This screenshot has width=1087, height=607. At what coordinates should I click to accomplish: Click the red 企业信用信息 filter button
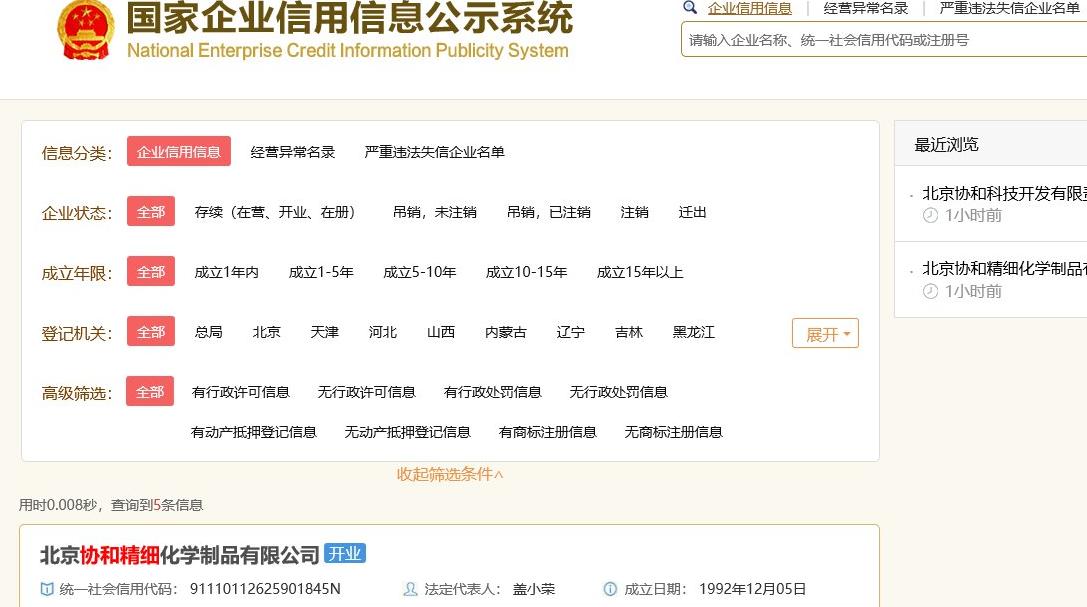click(x=178, y=152)
